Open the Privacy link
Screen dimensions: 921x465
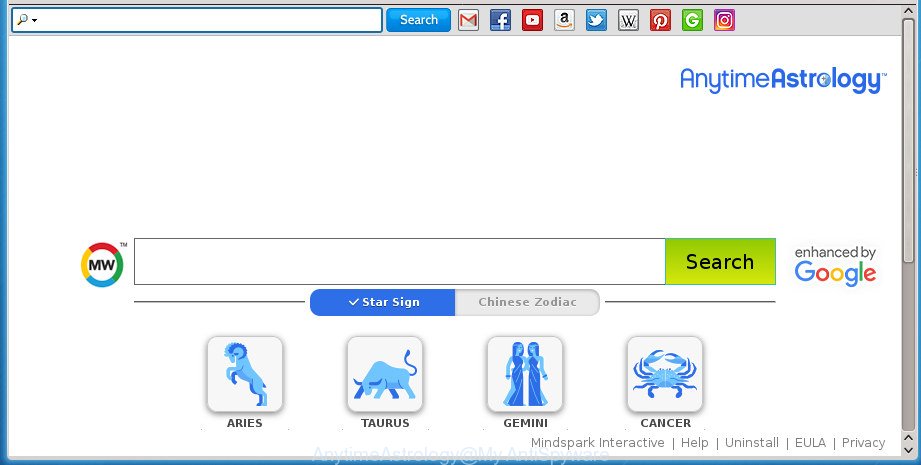[863, 443]
